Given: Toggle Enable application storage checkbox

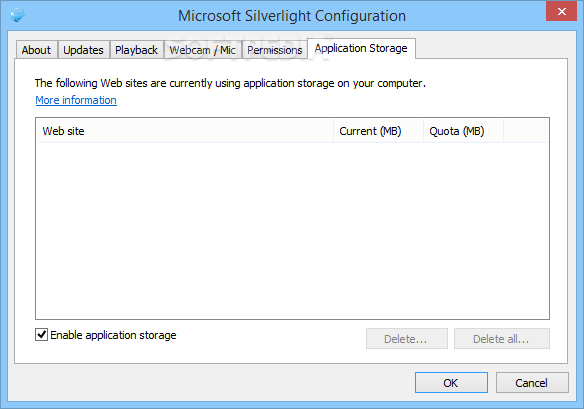Looking at the screenshot, I should pos(41,335).
